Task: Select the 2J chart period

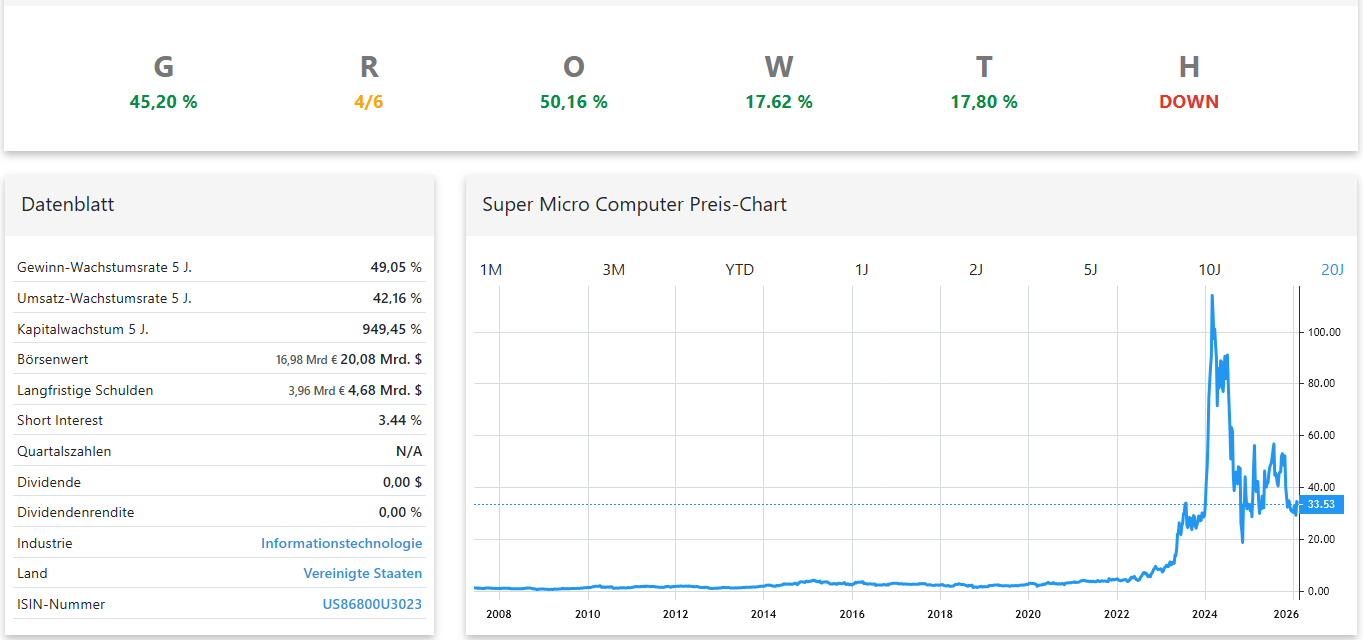Action: point(976,269)
